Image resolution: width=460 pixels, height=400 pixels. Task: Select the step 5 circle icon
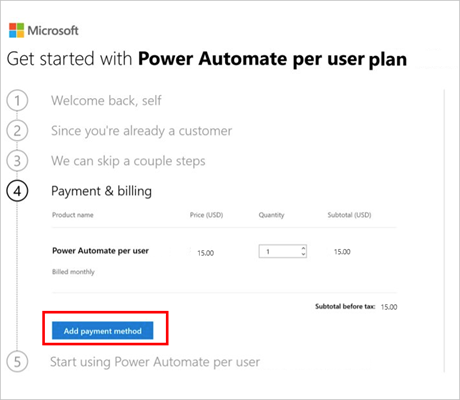point(17,362)
